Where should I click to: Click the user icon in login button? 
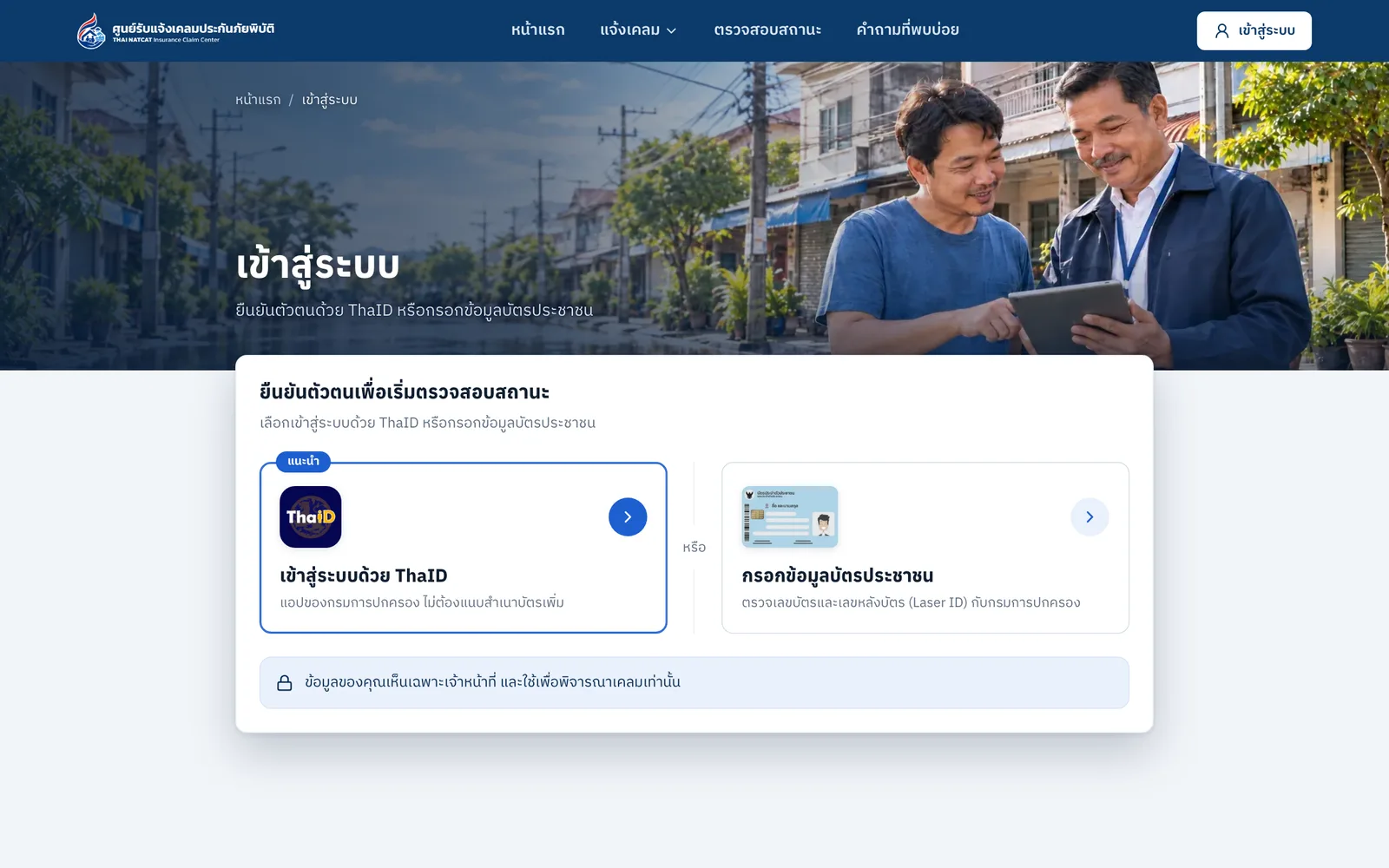click(1221, 30)
